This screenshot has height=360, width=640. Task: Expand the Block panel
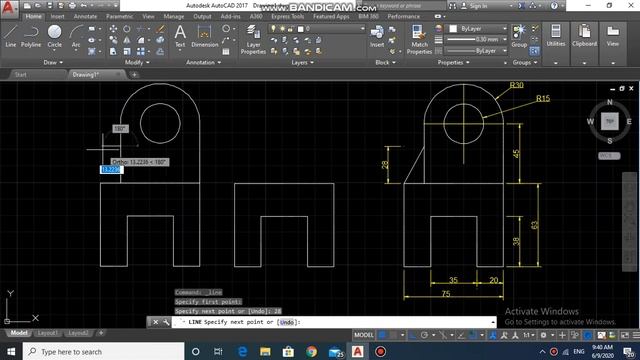385,62
